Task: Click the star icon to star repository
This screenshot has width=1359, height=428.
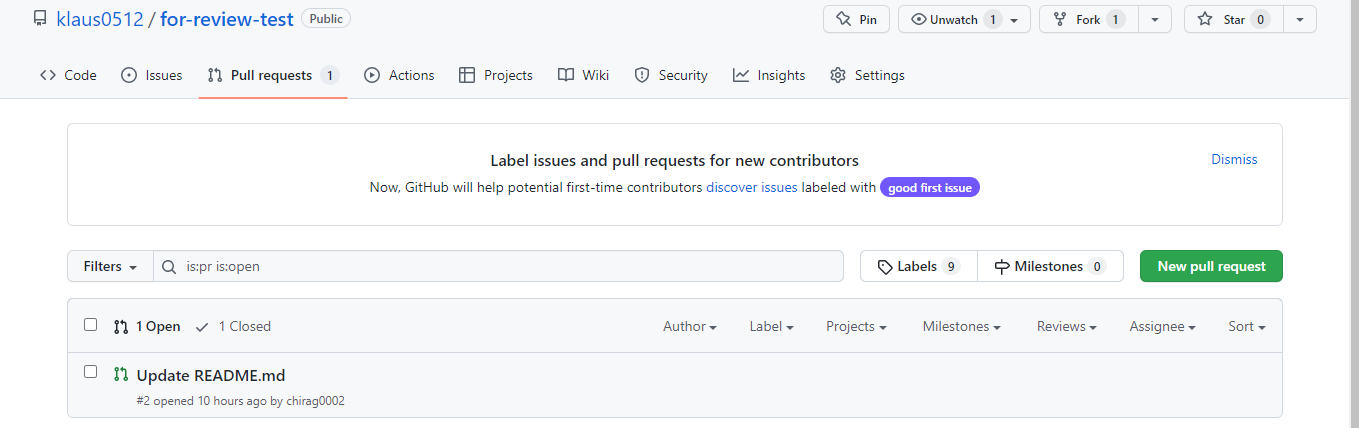Action: 1205,20
